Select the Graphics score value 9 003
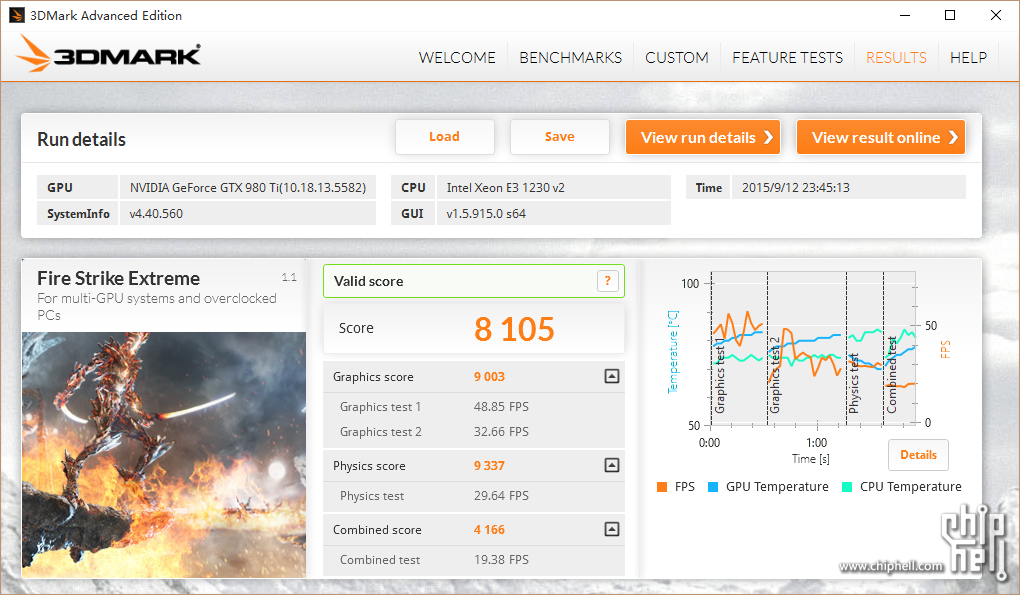This screenshot has width=1020, height=595. (x=489, y=377)
